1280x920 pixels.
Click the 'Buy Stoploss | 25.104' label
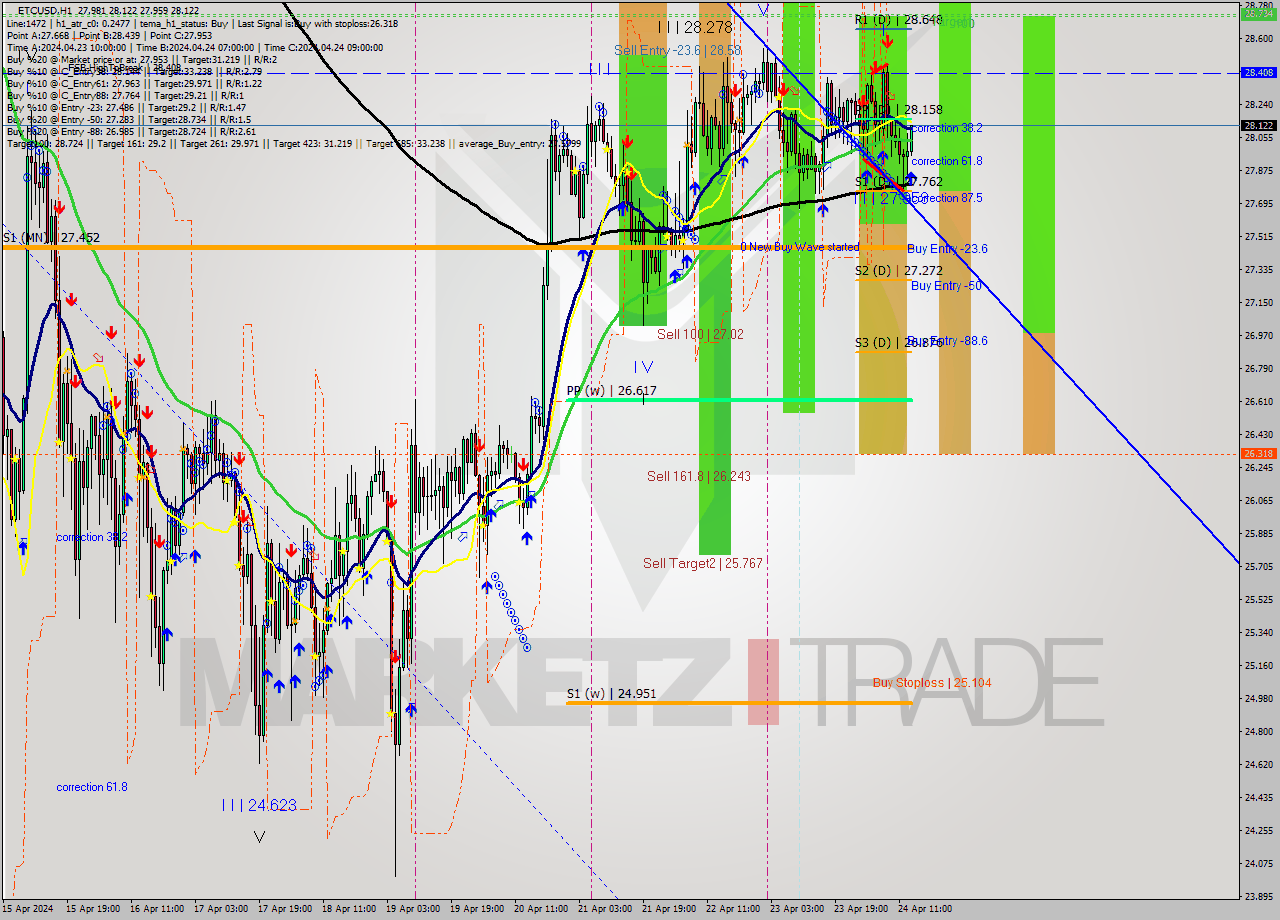tap(932, 683)
